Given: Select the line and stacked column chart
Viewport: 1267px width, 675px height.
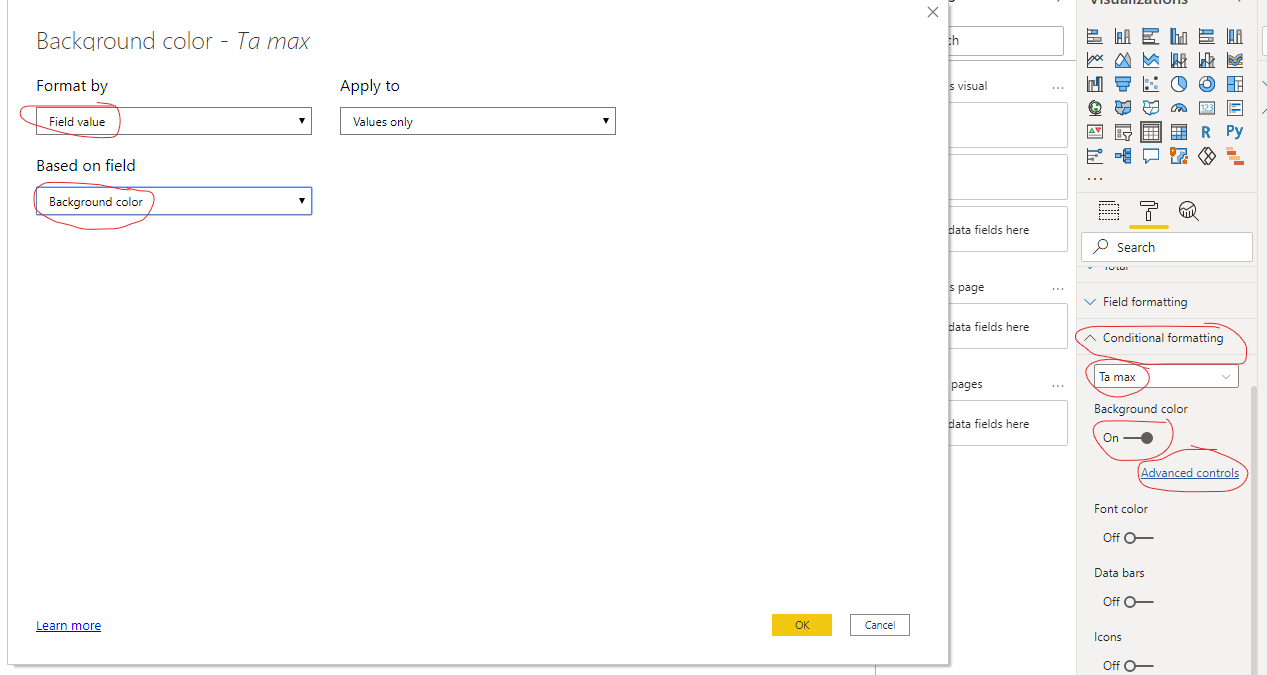Looking at the screenshot, I should (1179, 60).
